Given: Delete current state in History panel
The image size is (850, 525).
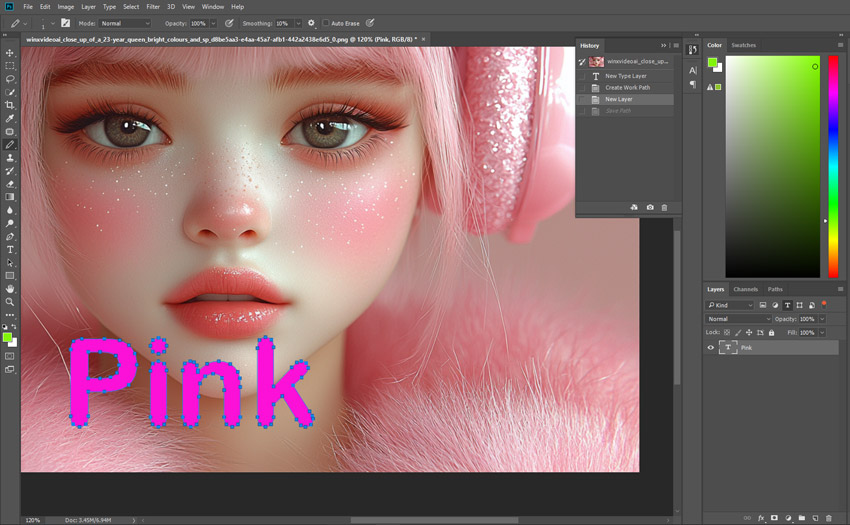Looking at the screenshot, I should coord(665,207).
